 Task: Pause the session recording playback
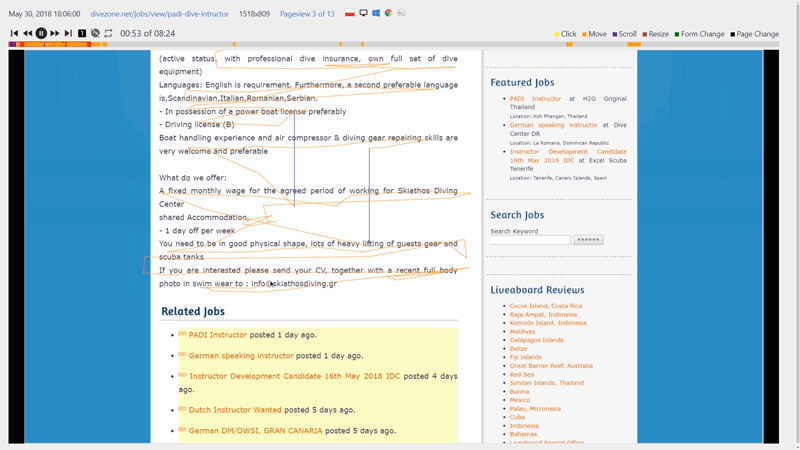point(41,33)
